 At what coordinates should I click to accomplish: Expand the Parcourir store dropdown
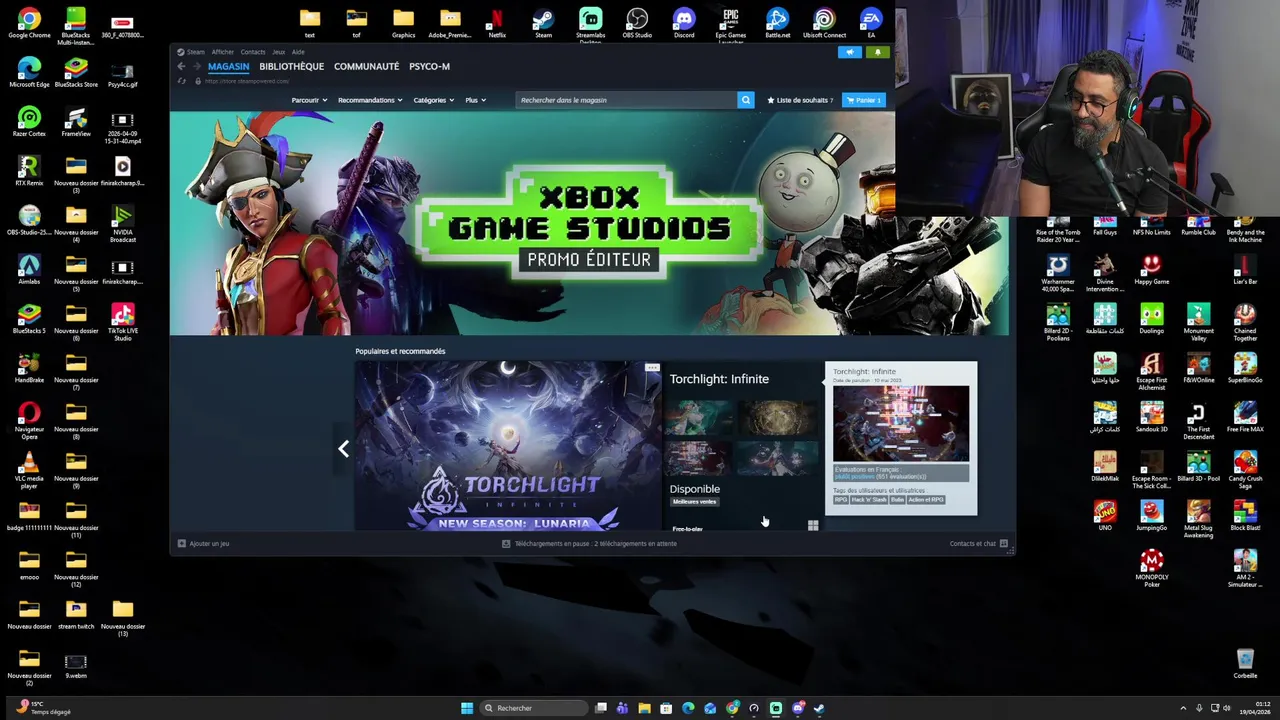(309, 100)
